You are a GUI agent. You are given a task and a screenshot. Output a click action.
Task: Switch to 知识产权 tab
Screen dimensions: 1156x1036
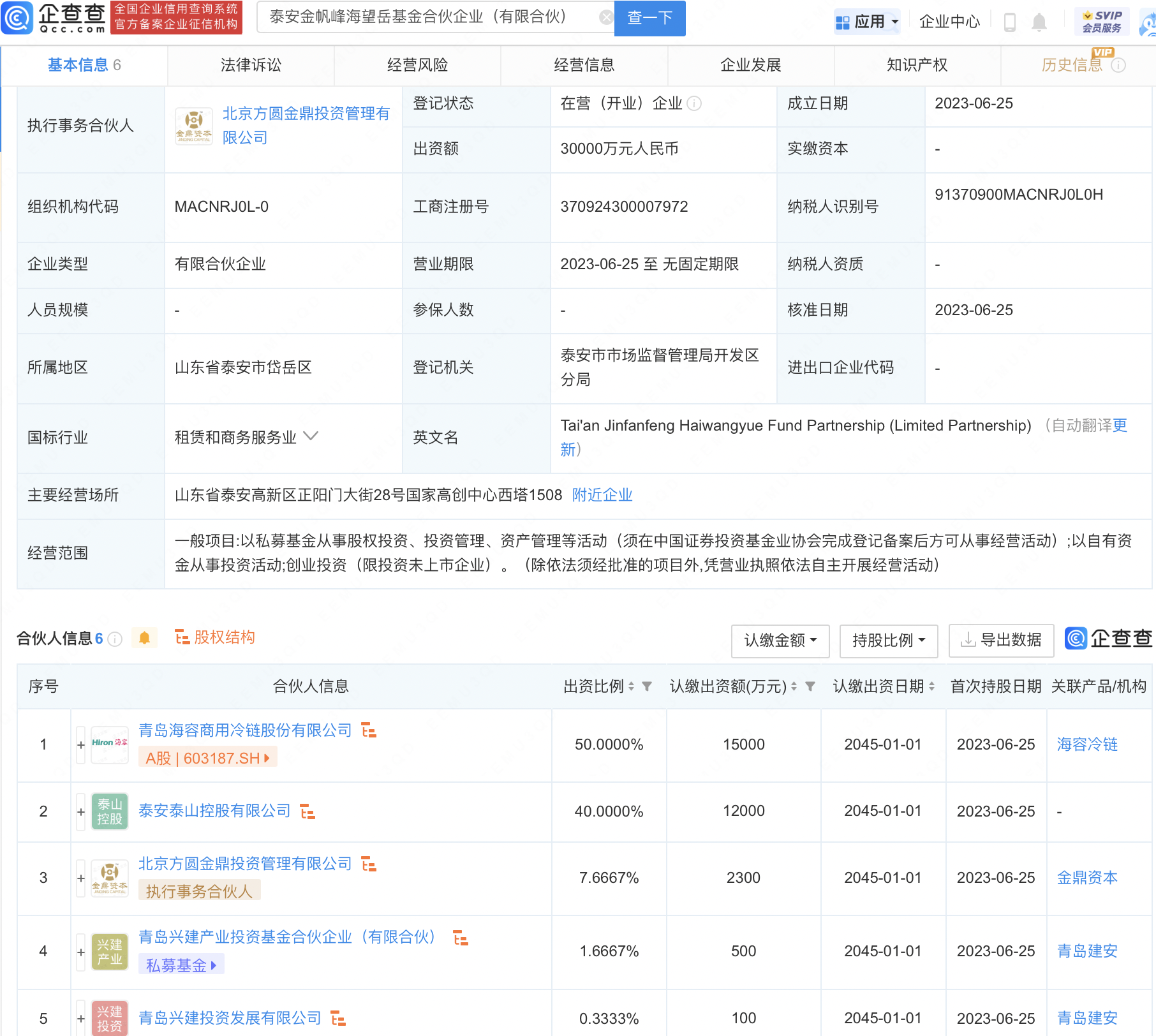click(x=917, y=64)
